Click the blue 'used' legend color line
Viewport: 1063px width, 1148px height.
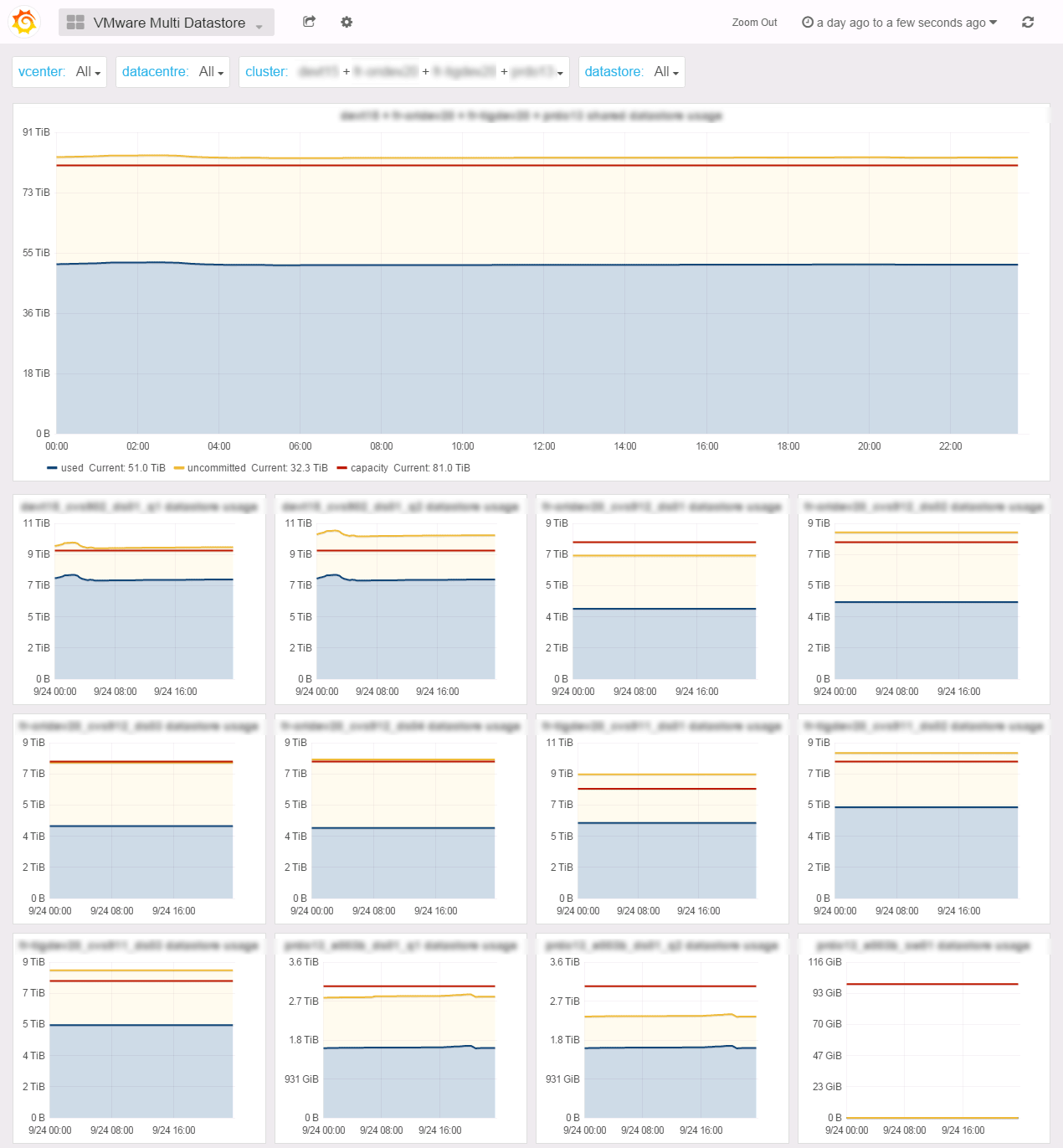coord(52,468)
